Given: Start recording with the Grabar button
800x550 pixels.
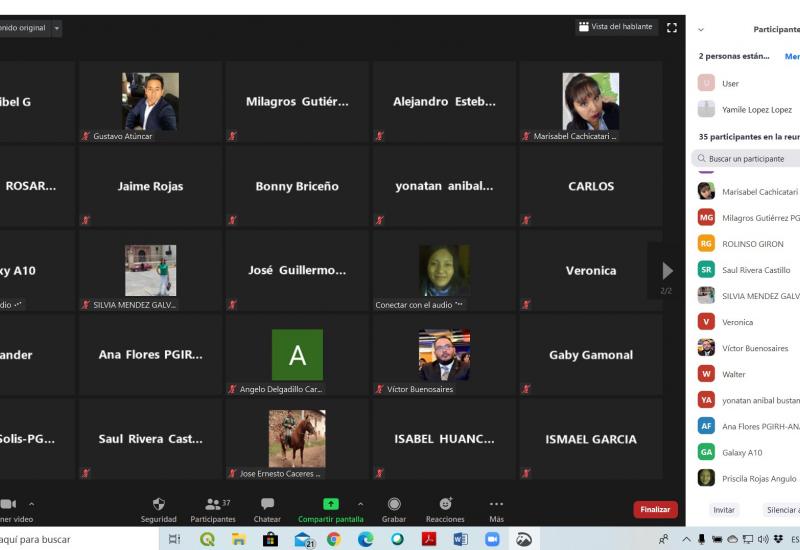Looking at the screenshot, I should click(x=394, y=509).
